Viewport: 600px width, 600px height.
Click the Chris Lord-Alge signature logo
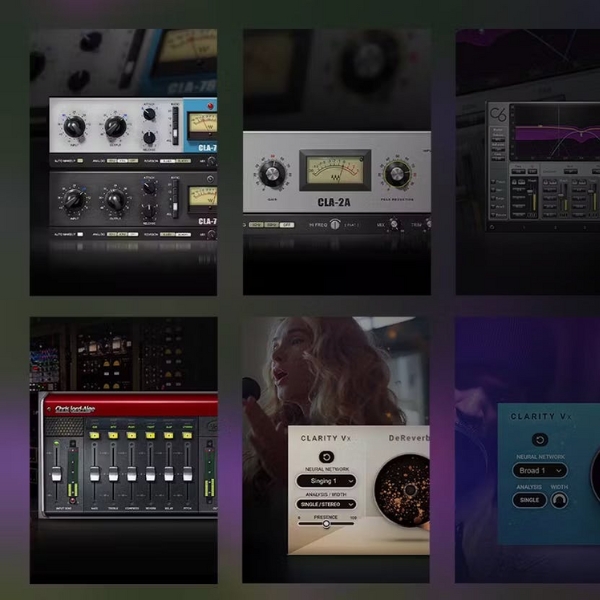coord(75,409)
